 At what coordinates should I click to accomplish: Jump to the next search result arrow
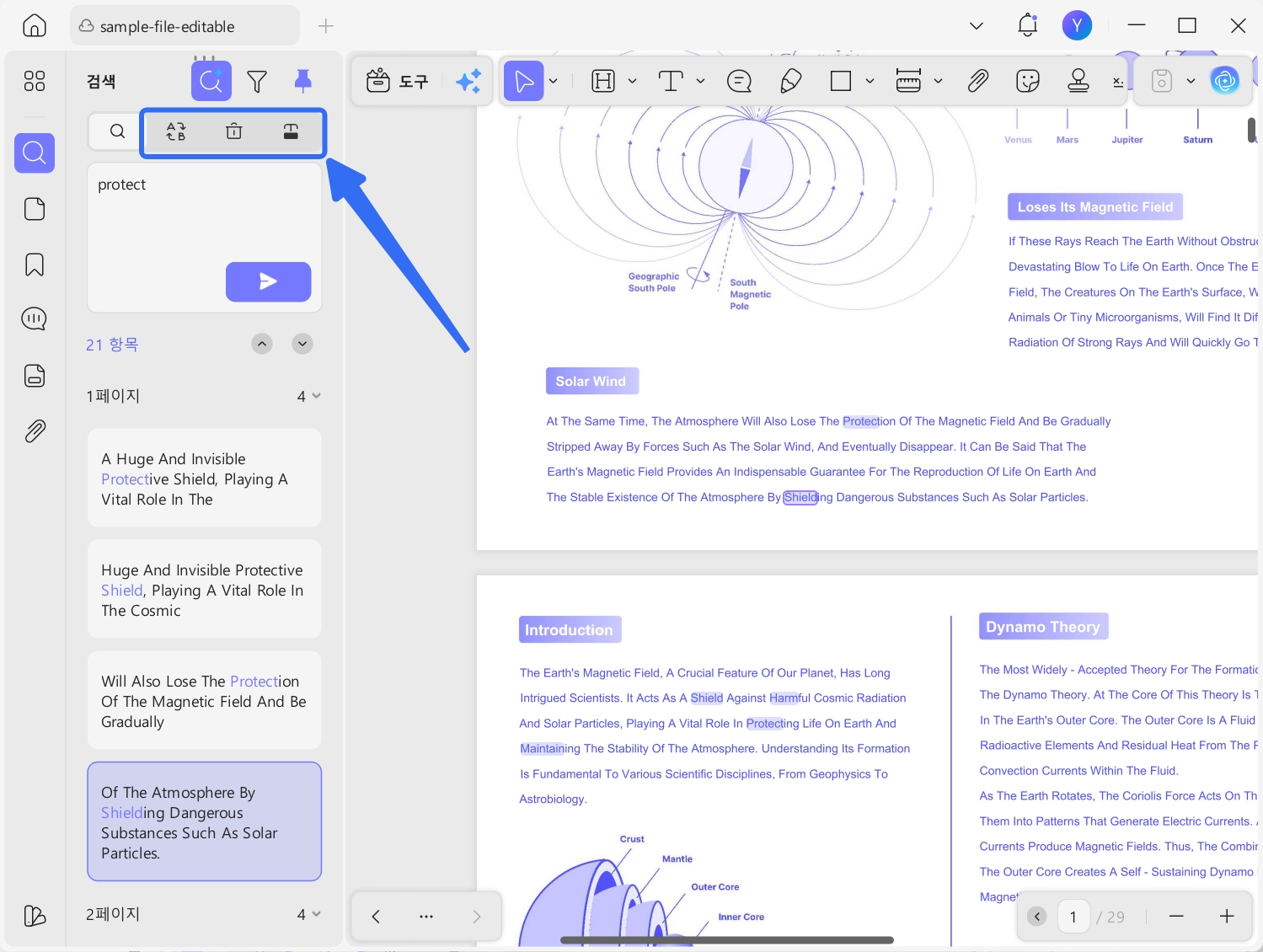point(302,344)
